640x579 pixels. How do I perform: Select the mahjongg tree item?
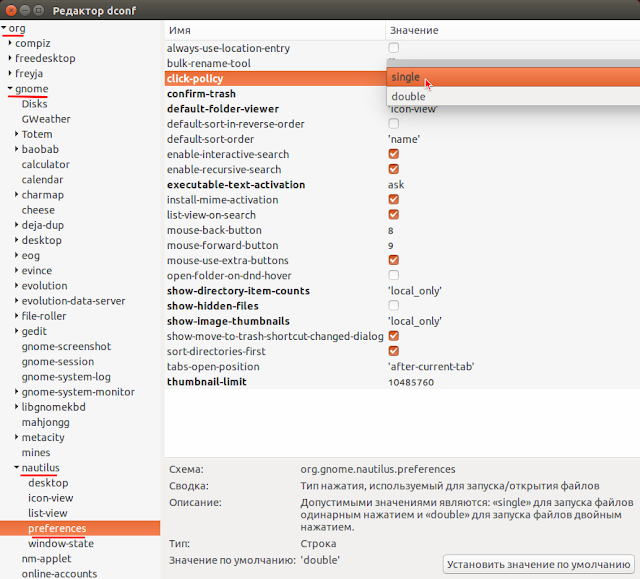46,422
